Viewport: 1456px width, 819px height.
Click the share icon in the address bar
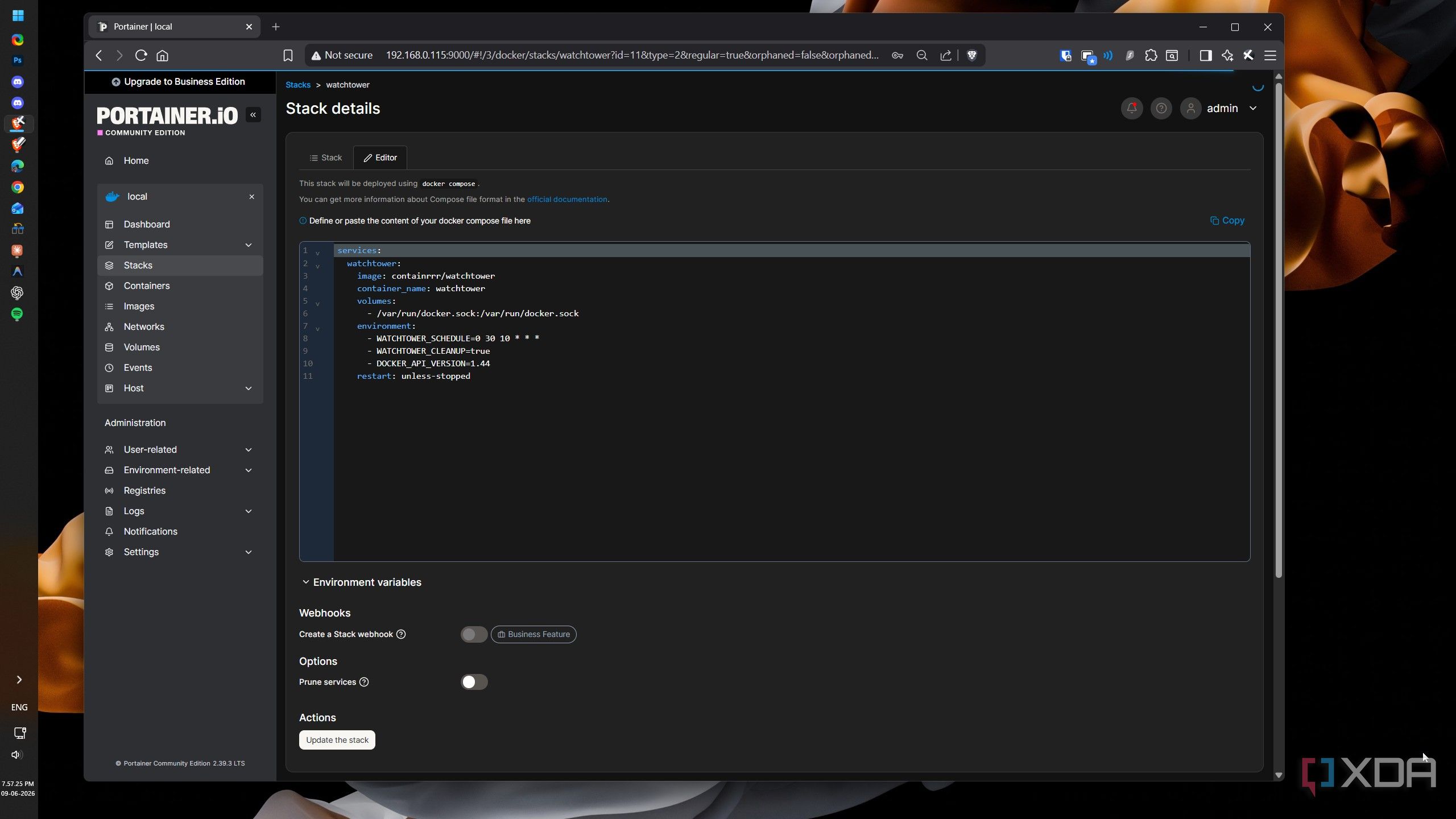point(945,55)
